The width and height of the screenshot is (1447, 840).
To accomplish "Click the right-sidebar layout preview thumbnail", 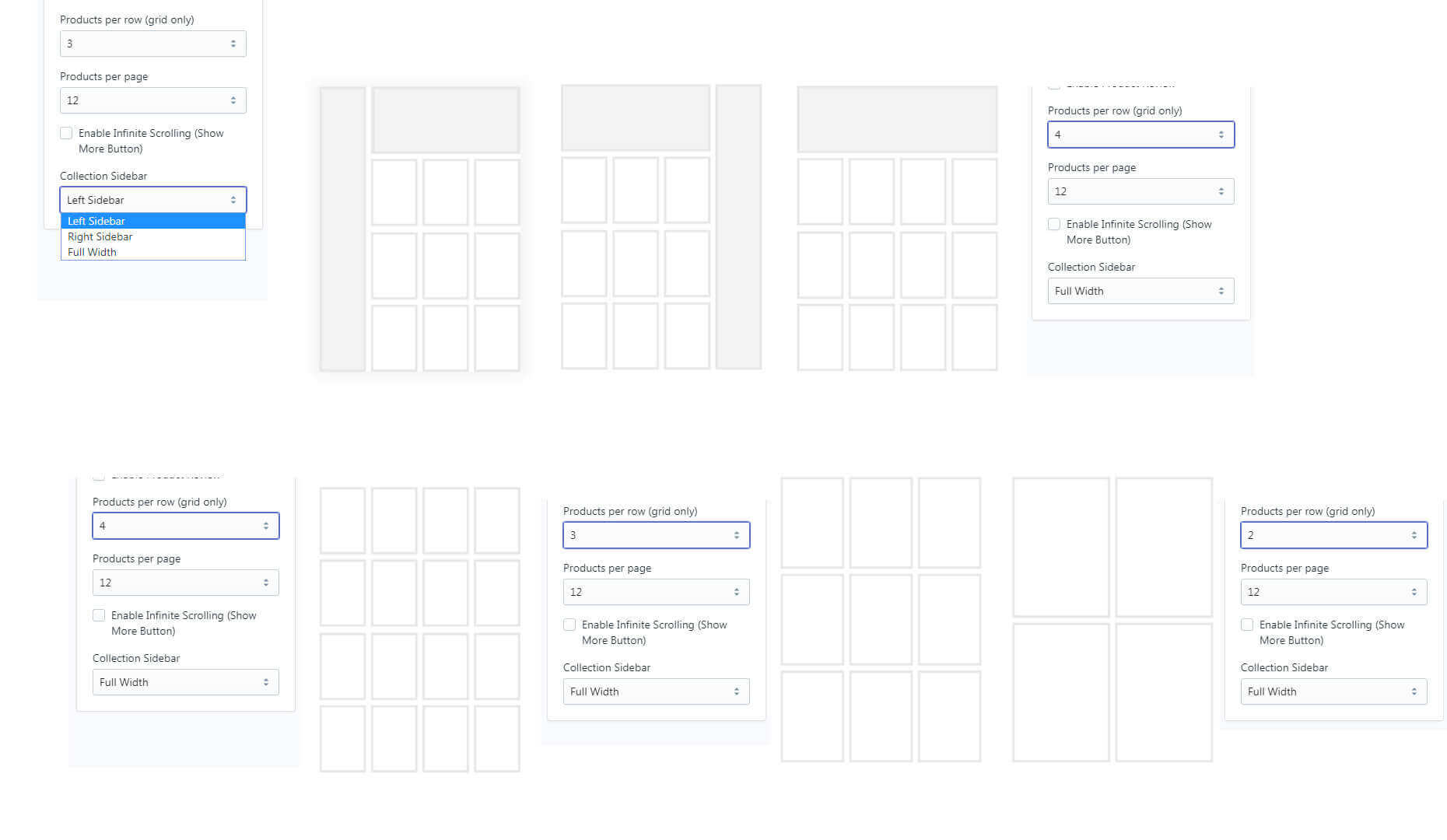I will 660,226.
